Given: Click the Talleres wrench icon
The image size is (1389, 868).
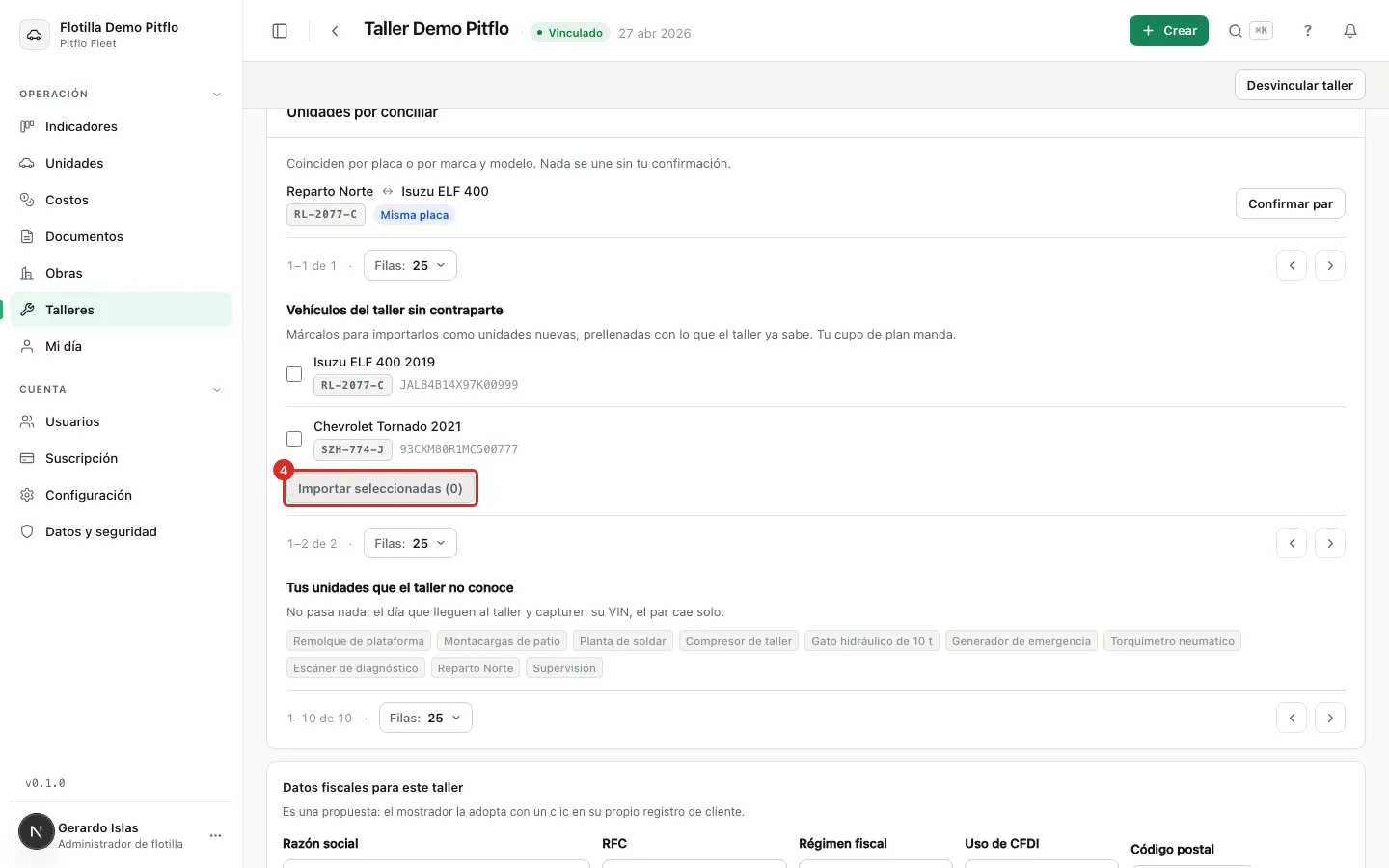Looking at the screenshot, I should click(x=27, y=310).
